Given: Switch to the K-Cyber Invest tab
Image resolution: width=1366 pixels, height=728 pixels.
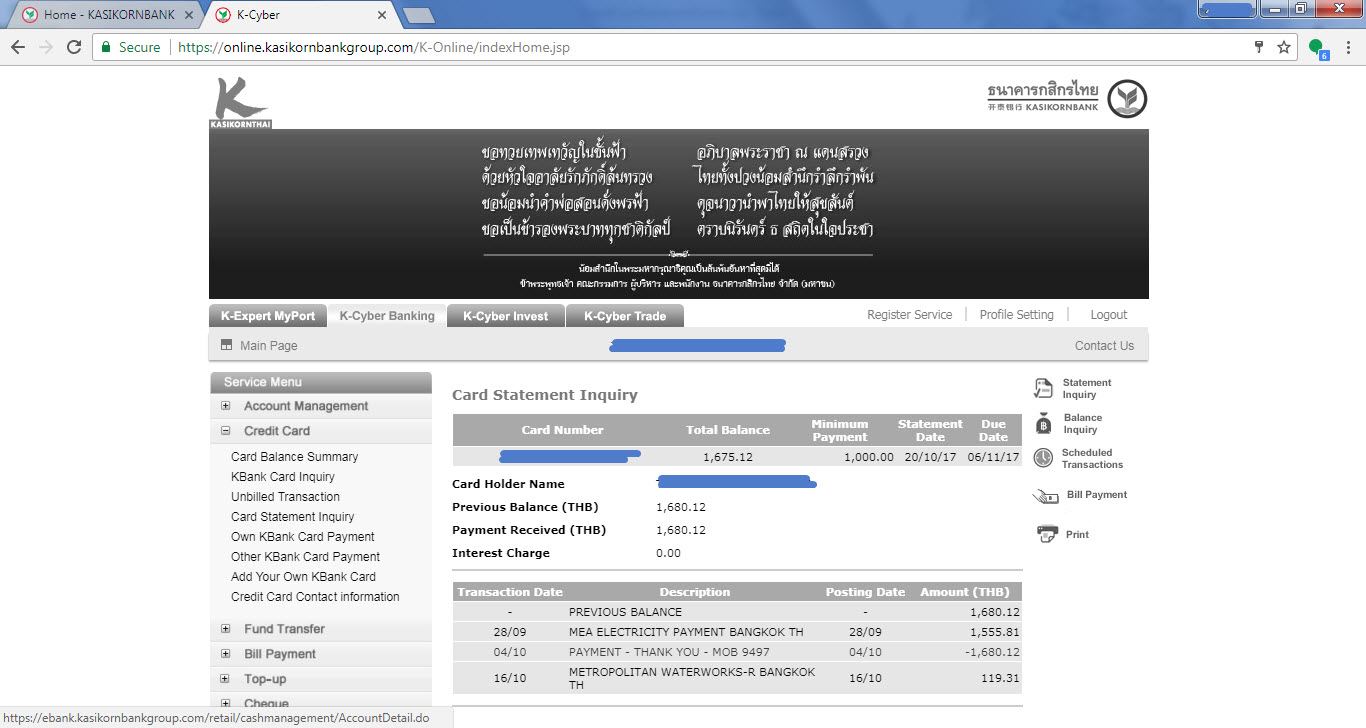Looking at the screenshot, I should pos(506,316).
